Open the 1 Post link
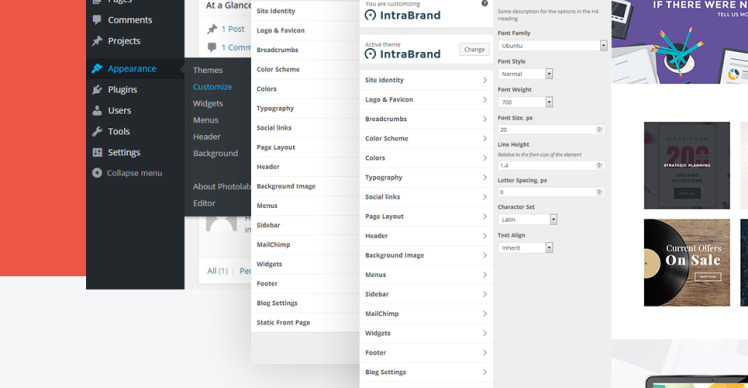Image resolution: width=748 pixels, height=388 pixels. 233,29
